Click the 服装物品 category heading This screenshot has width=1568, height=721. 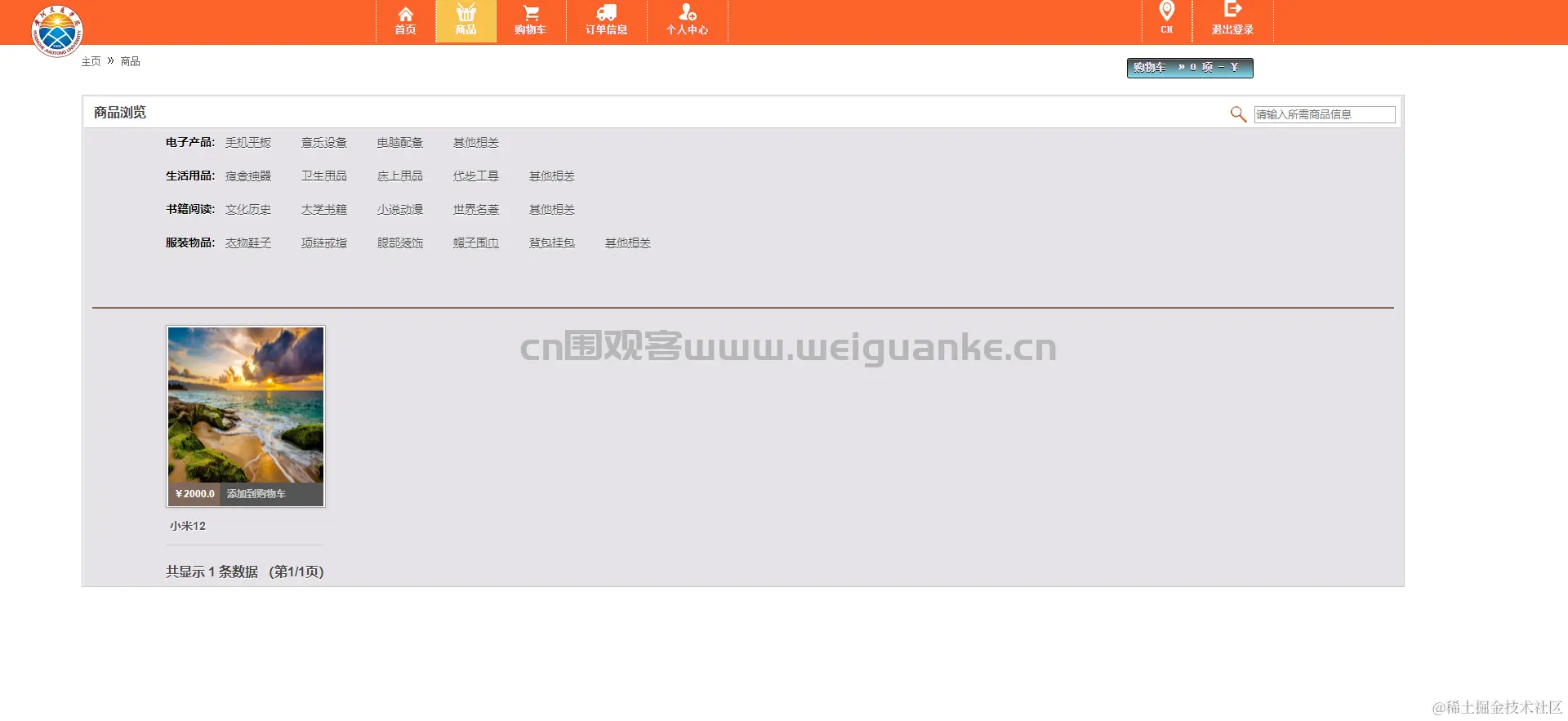190,243
